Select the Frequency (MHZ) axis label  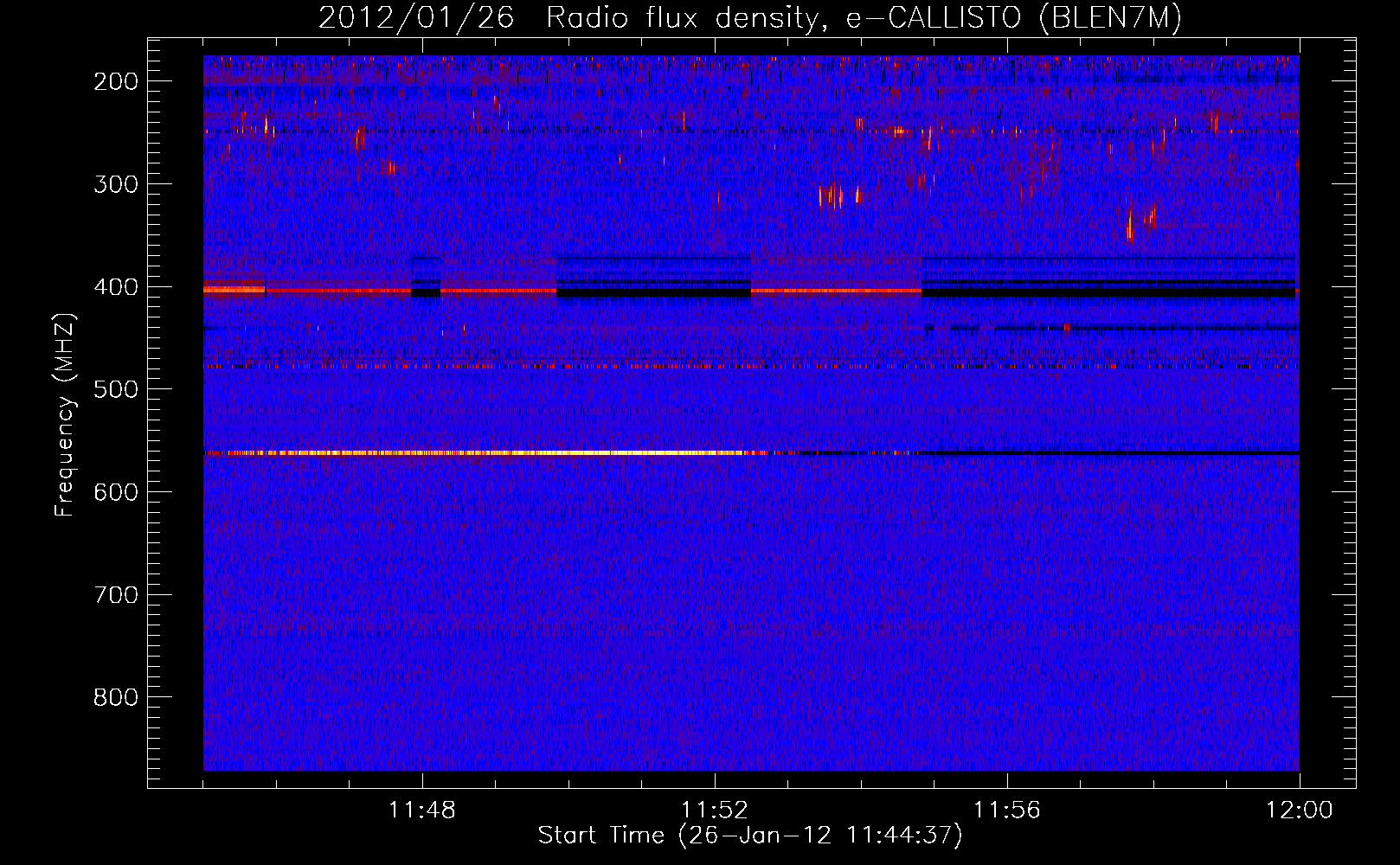click(65, 414)
